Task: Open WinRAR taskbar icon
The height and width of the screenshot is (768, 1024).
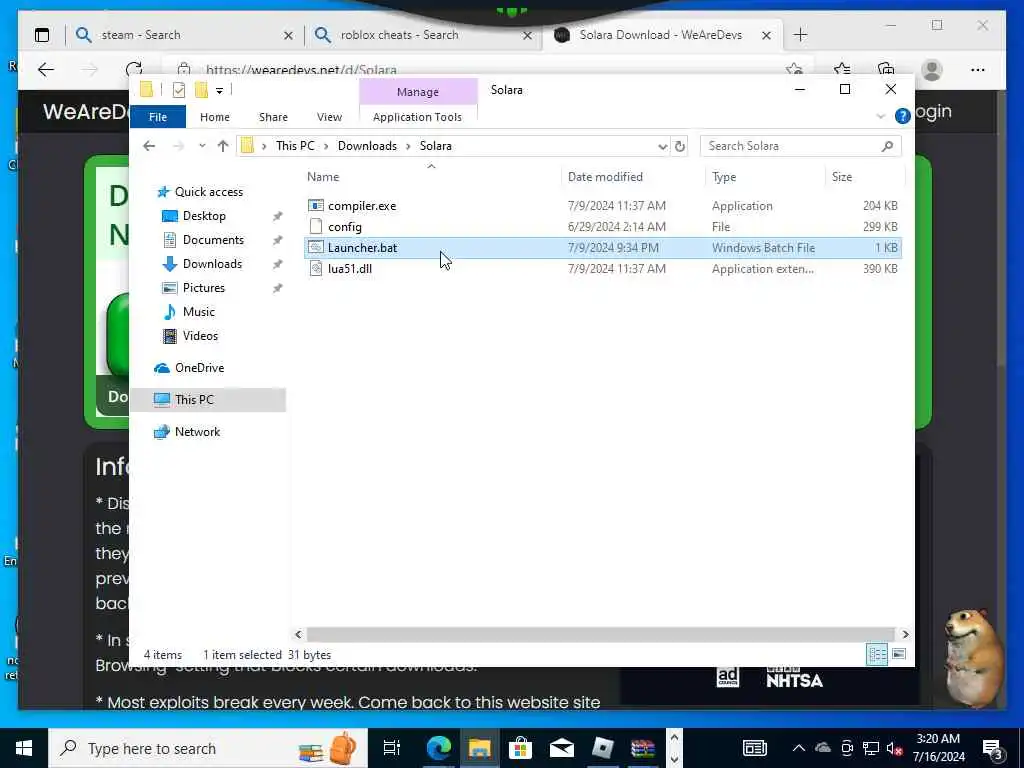Action: [643, 748]
